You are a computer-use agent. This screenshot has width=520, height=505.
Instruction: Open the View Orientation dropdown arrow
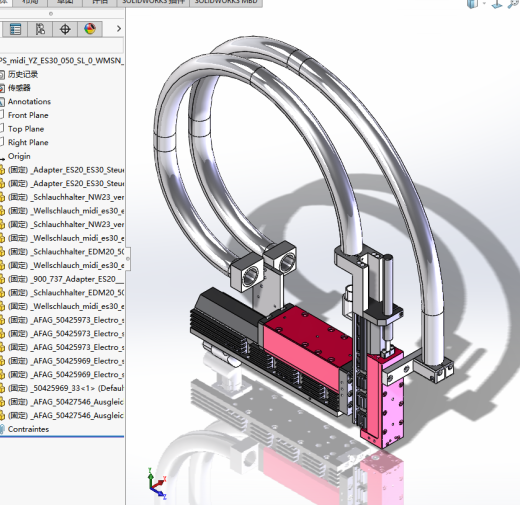(484, 3)
